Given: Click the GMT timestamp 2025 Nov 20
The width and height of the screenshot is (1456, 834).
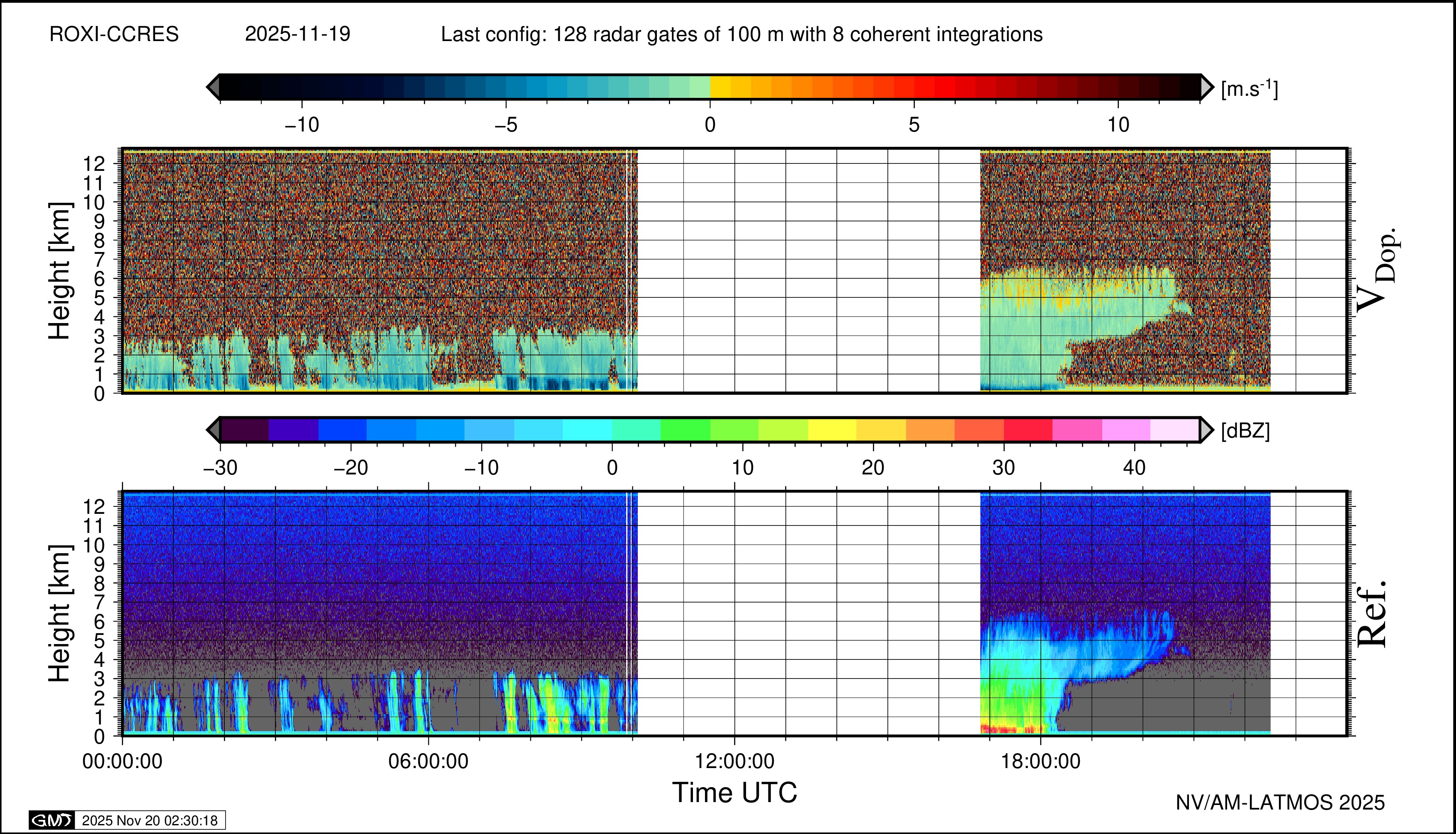Looking at the screenshot, I should [149, 820].
